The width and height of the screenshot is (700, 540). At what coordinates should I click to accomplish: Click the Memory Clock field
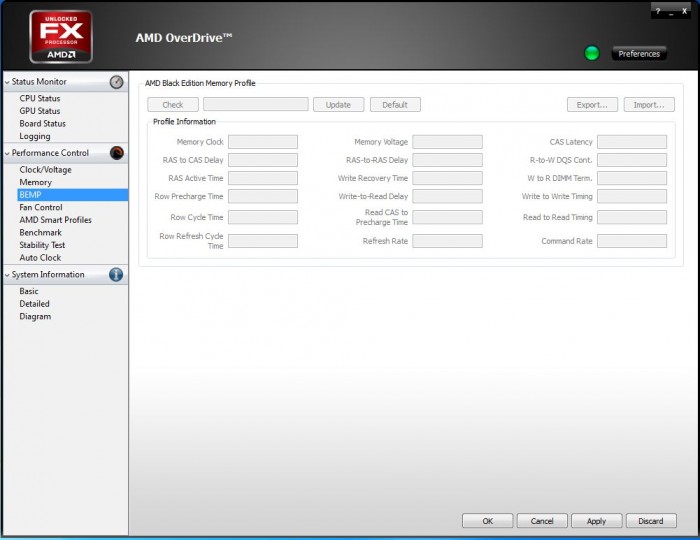point(263,142)
